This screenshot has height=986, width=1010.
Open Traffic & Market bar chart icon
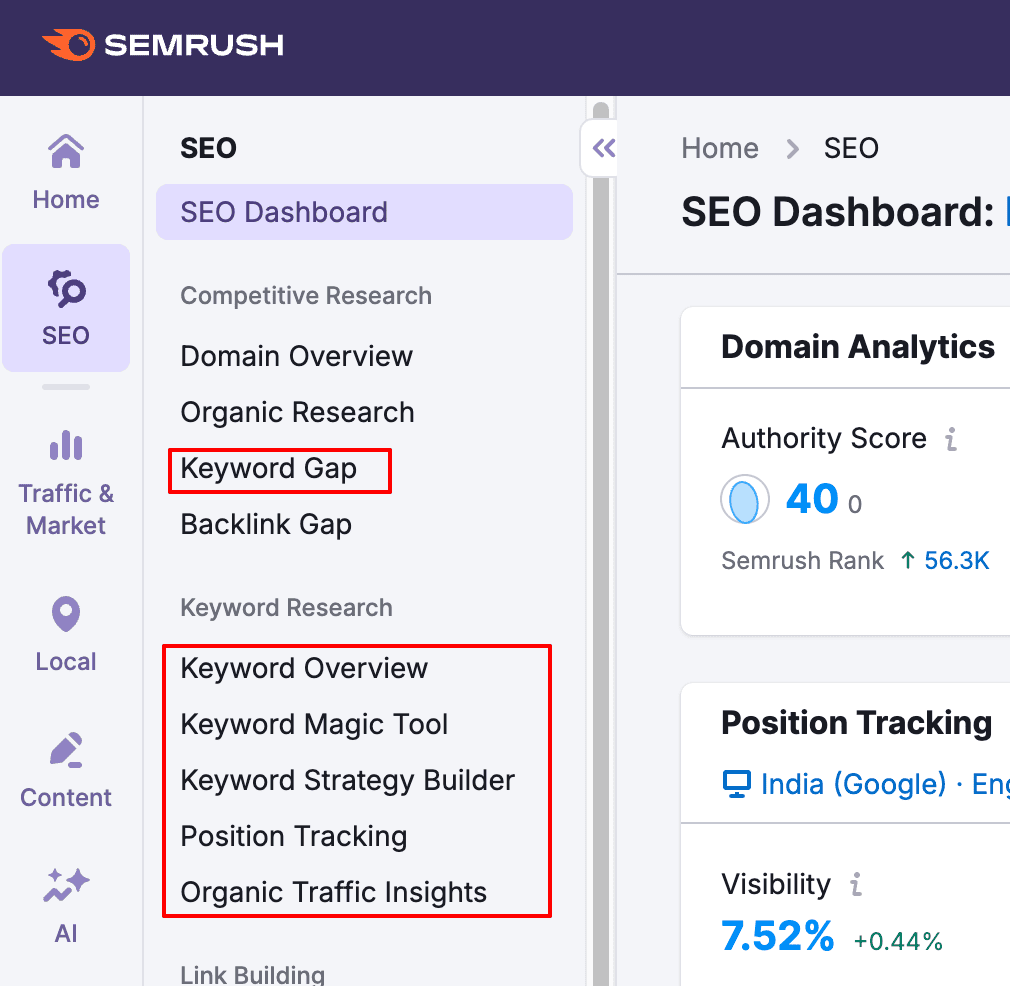coord(66,445)
